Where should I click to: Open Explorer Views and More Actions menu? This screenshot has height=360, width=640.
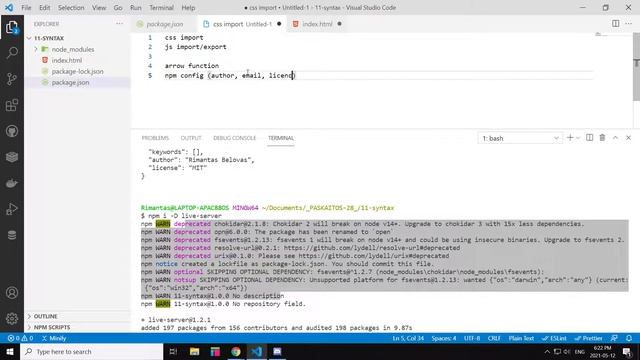click(119, 24)
